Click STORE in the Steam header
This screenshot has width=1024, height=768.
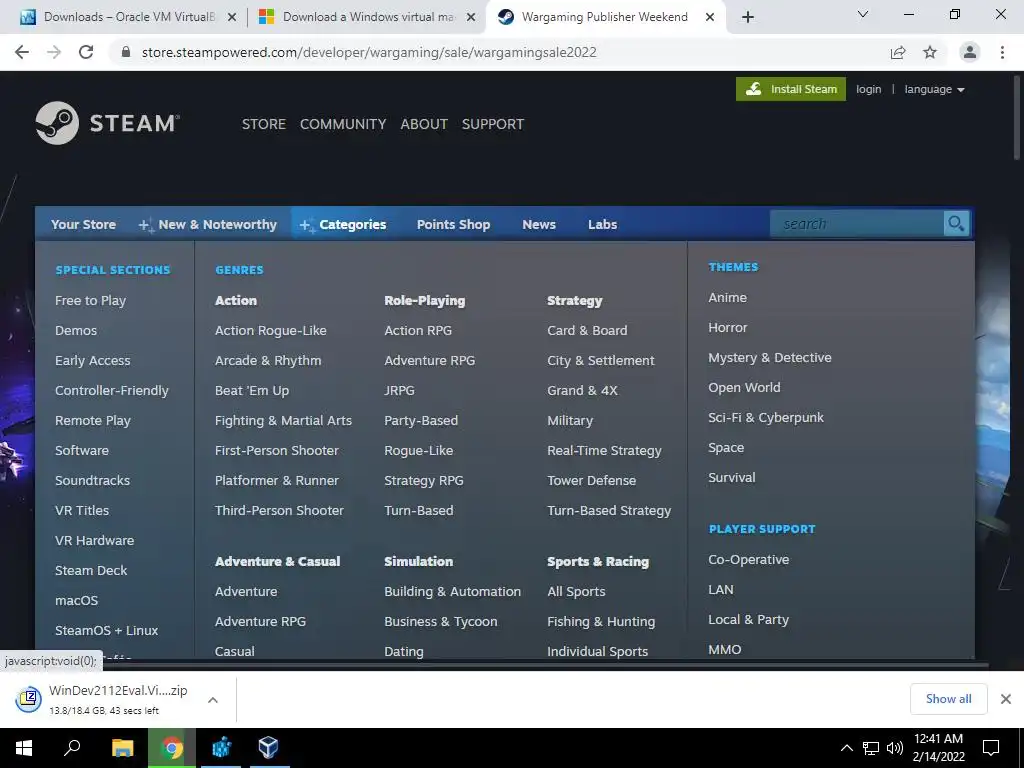[x=264, y=124]
